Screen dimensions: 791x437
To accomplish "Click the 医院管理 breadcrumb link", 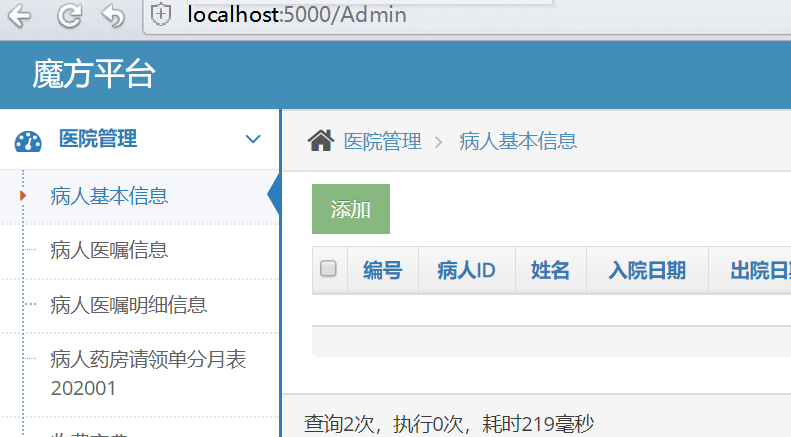I will (382, 141).
